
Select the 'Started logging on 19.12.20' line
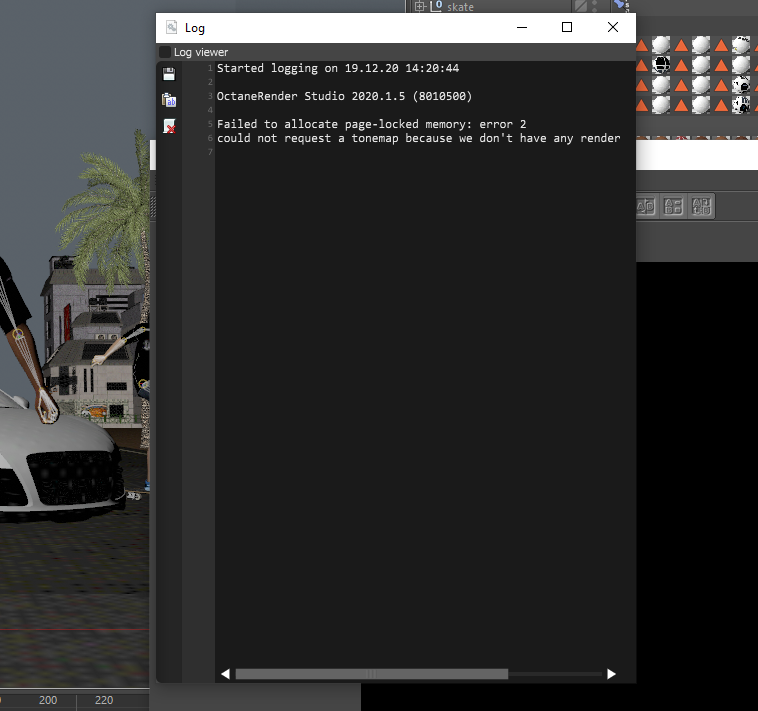click(x=338, y=68)
